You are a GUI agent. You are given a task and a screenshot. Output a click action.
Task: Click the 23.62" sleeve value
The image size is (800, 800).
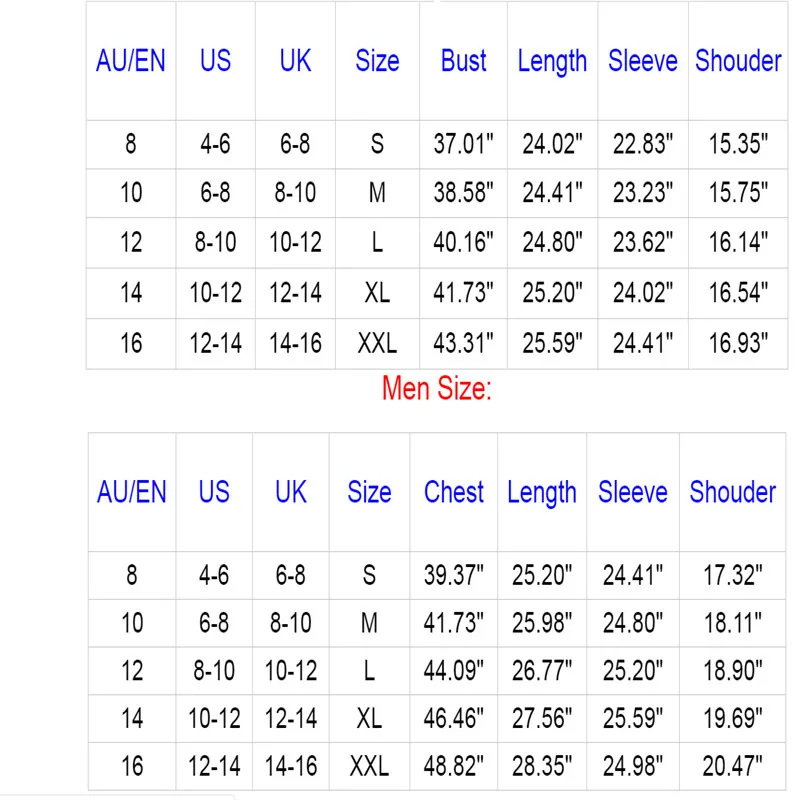pos(643,242)
